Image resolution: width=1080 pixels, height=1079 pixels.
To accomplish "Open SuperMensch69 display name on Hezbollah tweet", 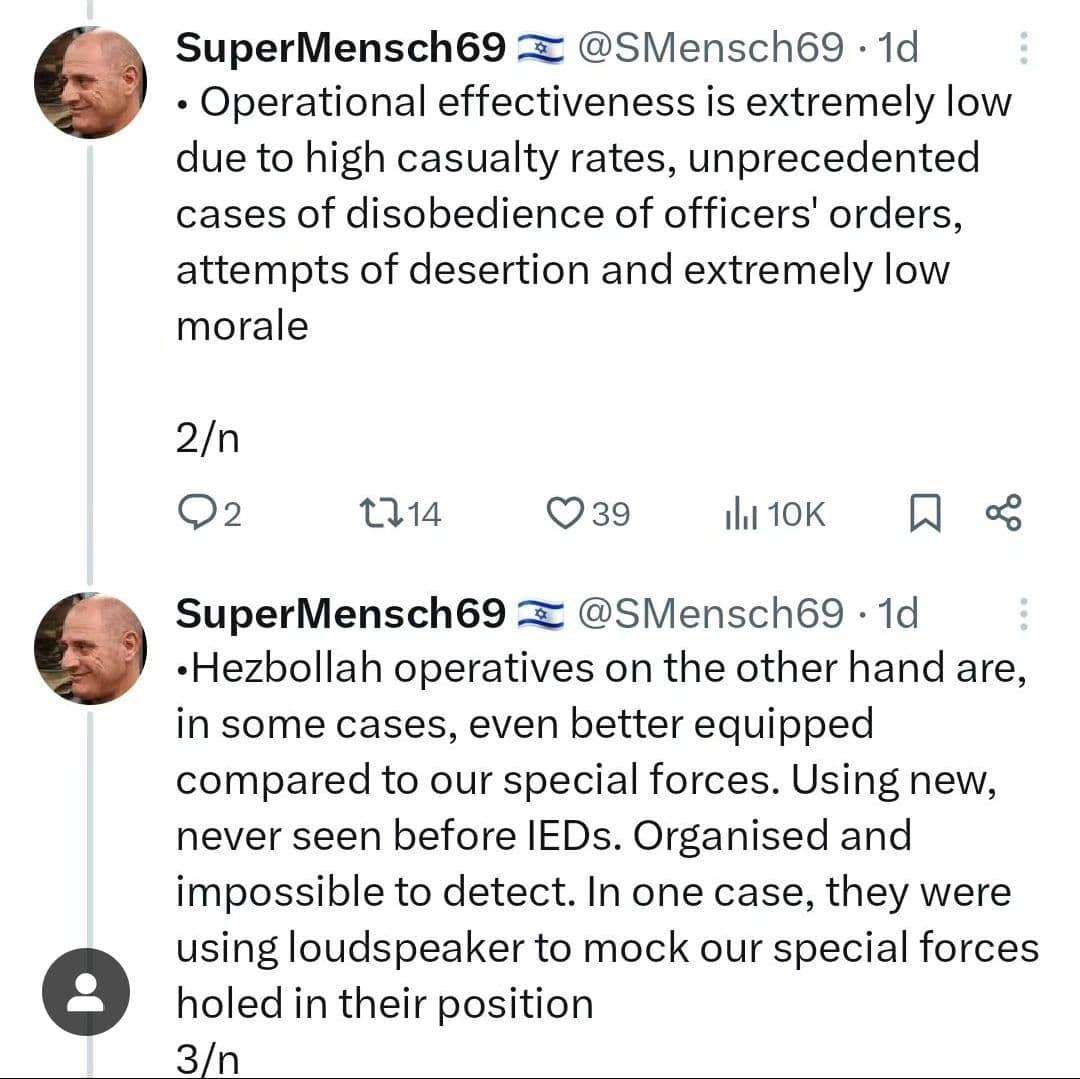I will [341, 613].
